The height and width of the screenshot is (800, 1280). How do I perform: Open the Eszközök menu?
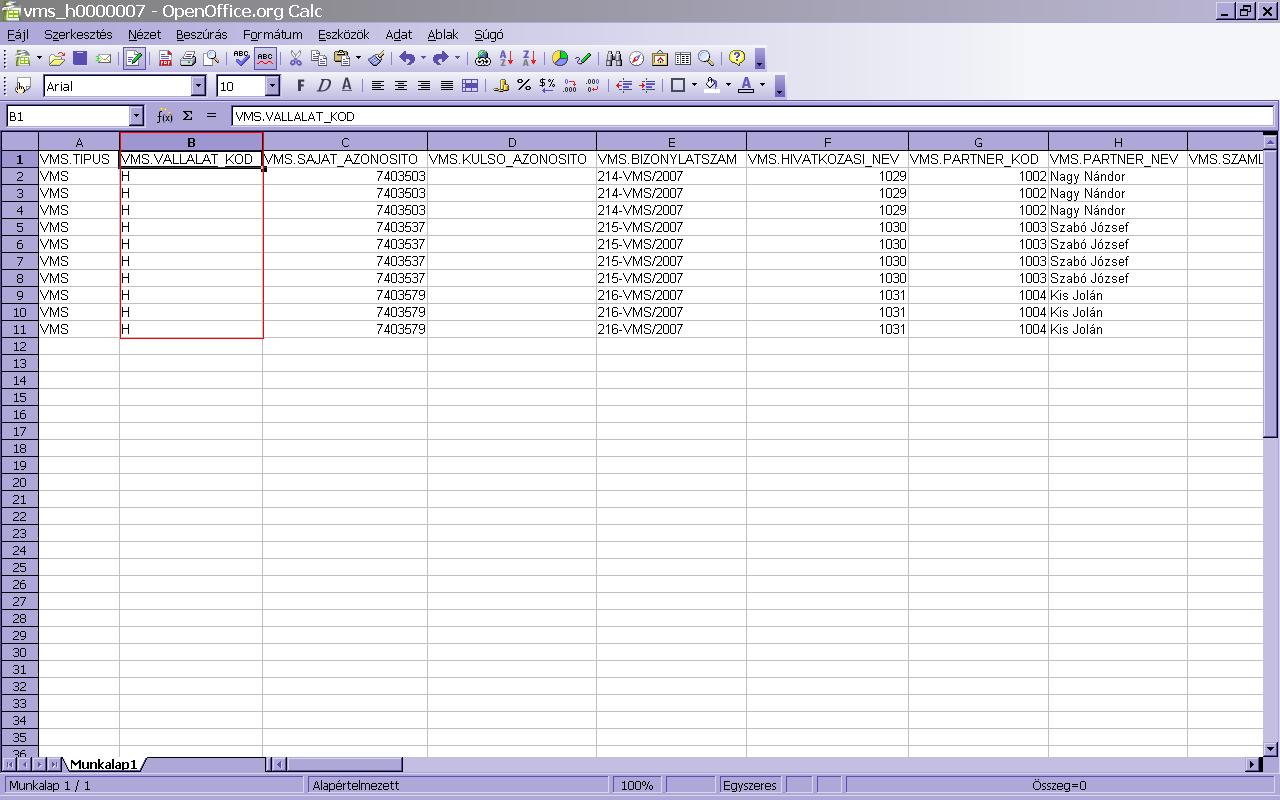pyautogui.click(x=343, y=34)
